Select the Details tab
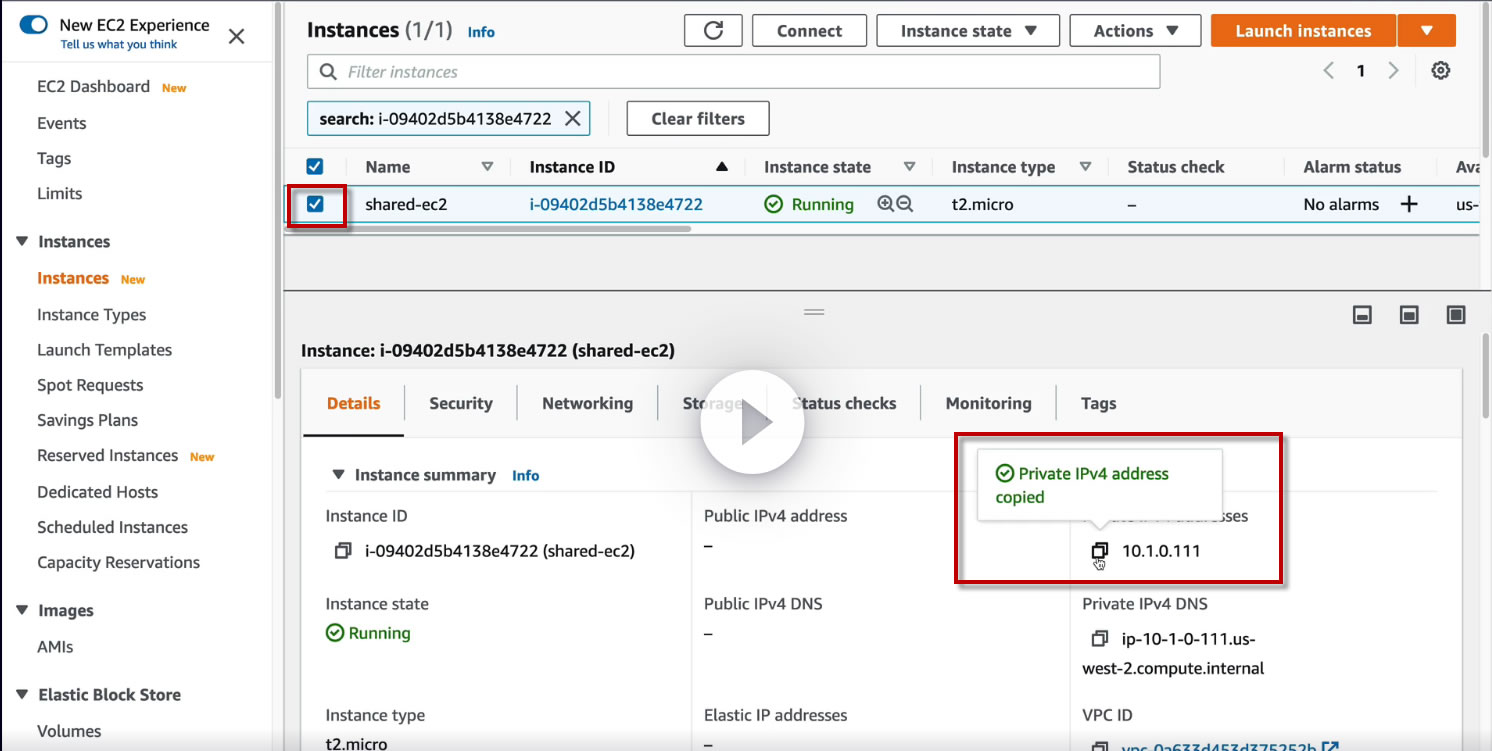The image size is (1492, 751). [x=354, y=404]
